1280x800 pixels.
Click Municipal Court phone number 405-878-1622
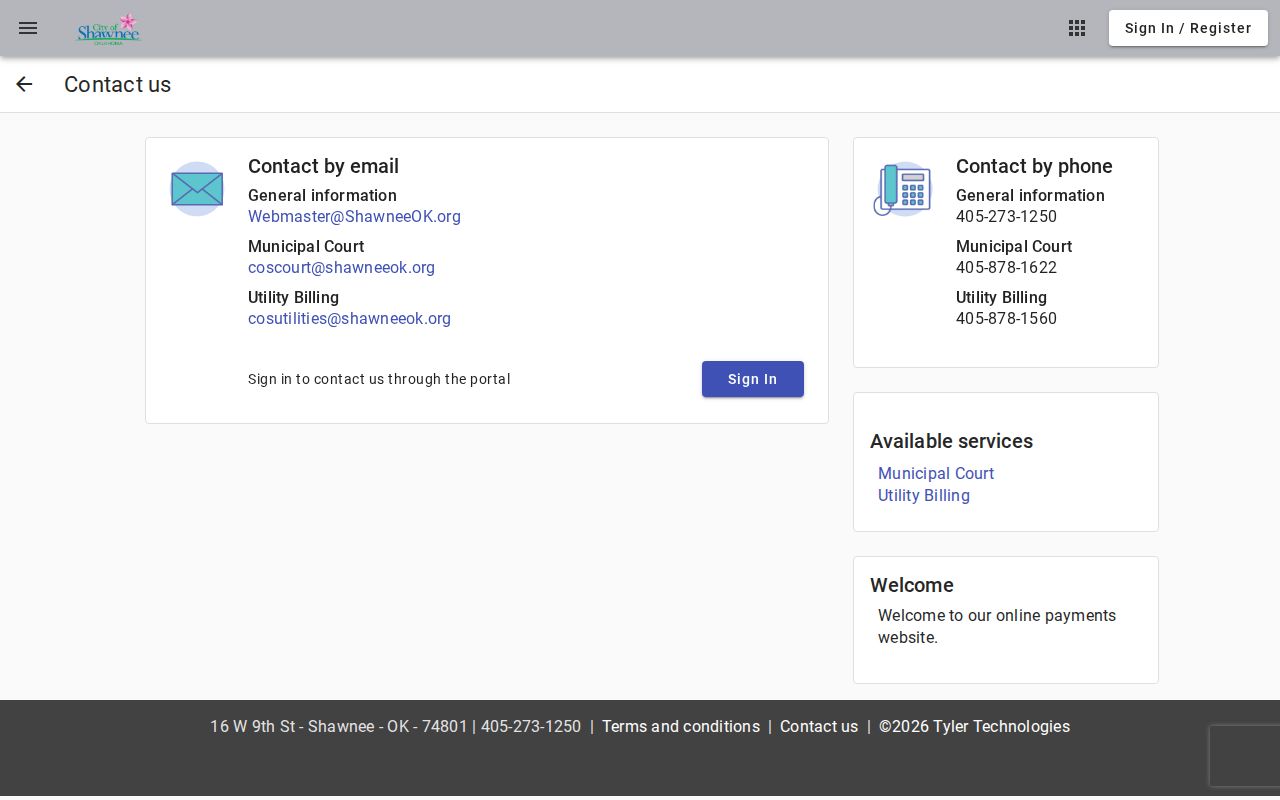1006,268
